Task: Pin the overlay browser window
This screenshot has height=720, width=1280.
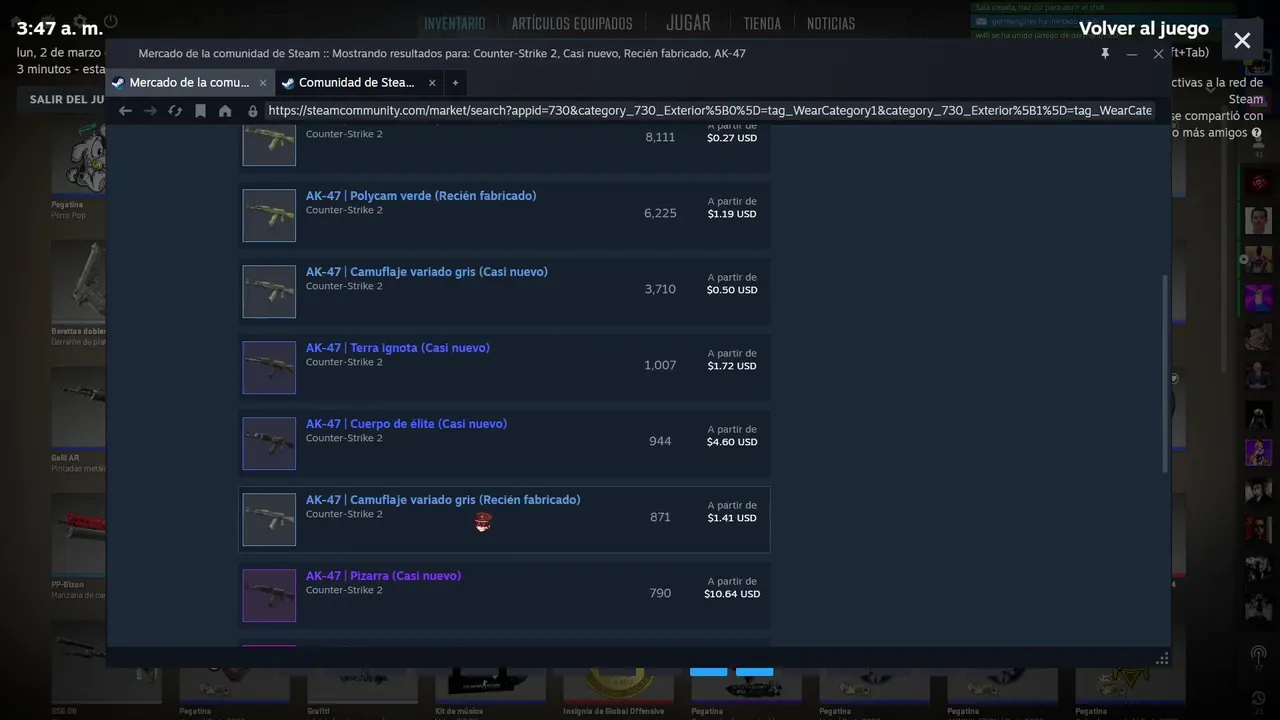Action: pos(1105,54)
